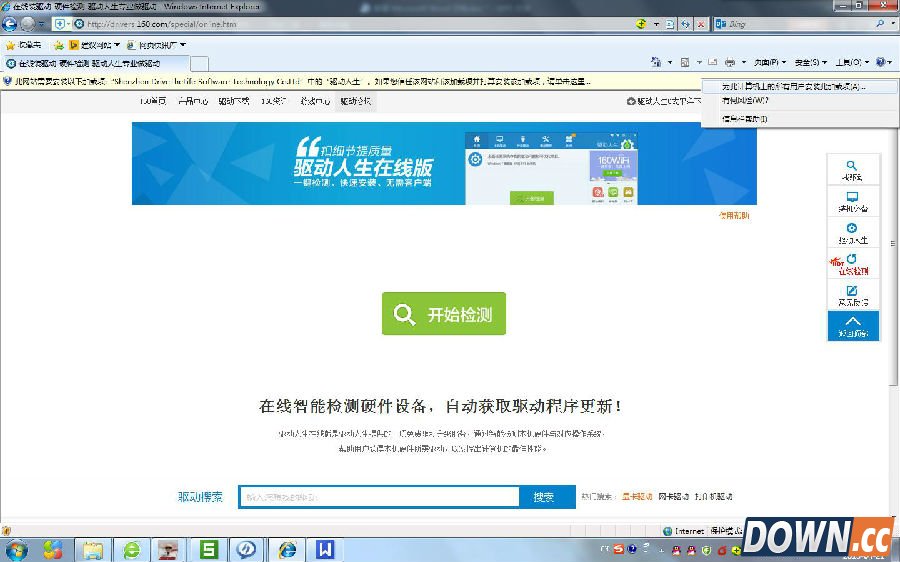The height and width of the screenshot is (562, 900).
Task: Click the address bar URL drivers.160.com
Action: [162, 24]
